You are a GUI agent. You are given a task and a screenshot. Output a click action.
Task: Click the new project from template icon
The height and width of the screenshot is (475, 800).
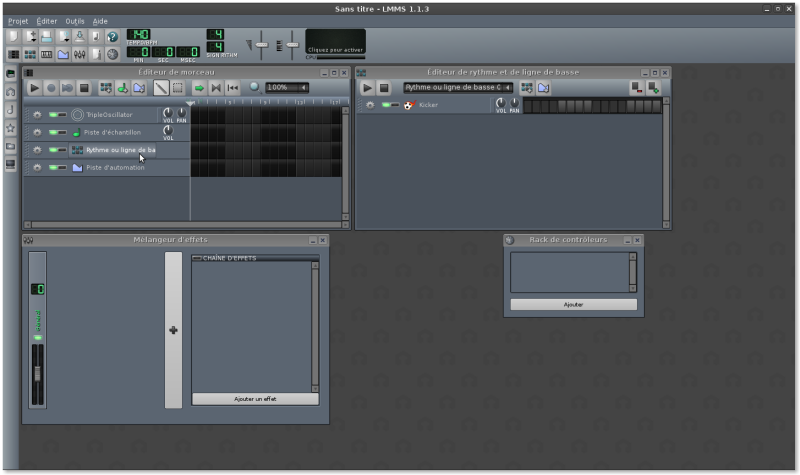pos(31,36)
